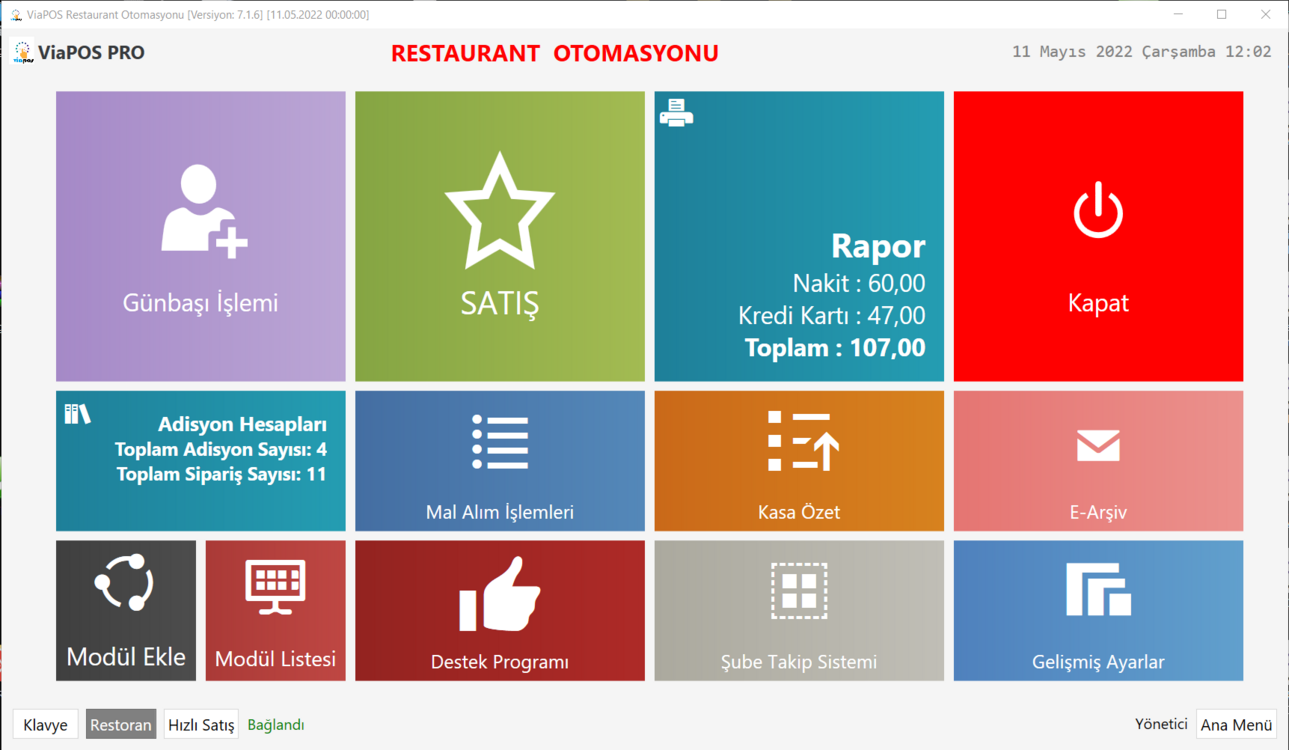Maximize the ViaPOS window
This screenshot has height=750, width=1289.
coord(1221,14)
